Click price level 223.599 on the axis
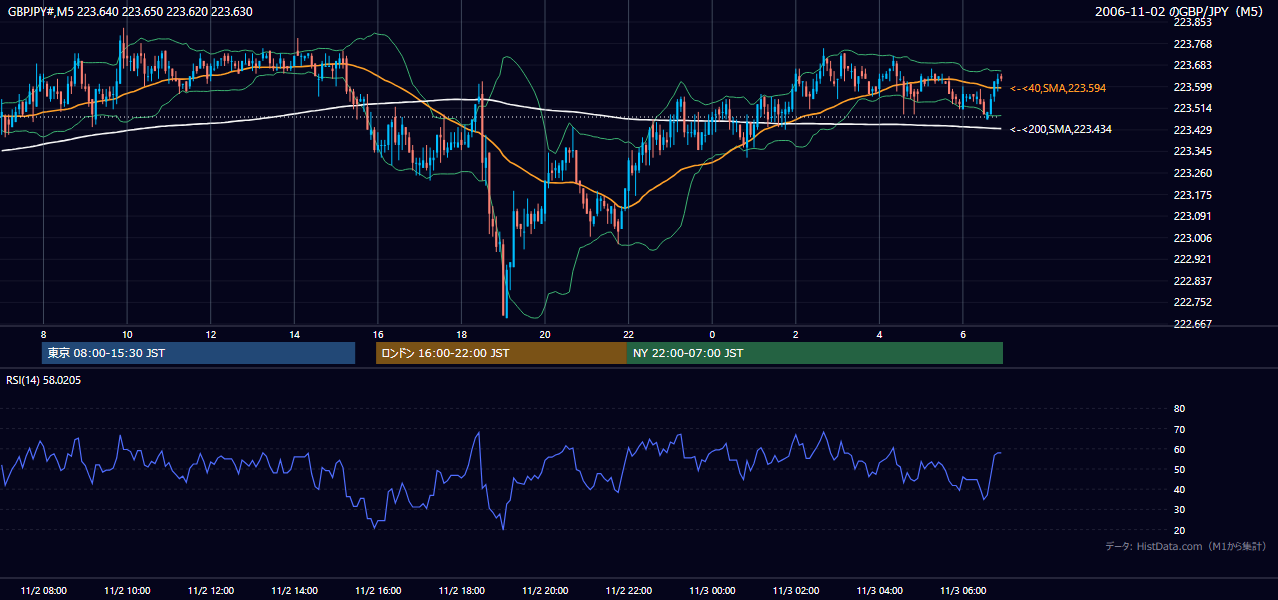The width and height of the screenshot is (1278, 600). (x=1192, y=87)
